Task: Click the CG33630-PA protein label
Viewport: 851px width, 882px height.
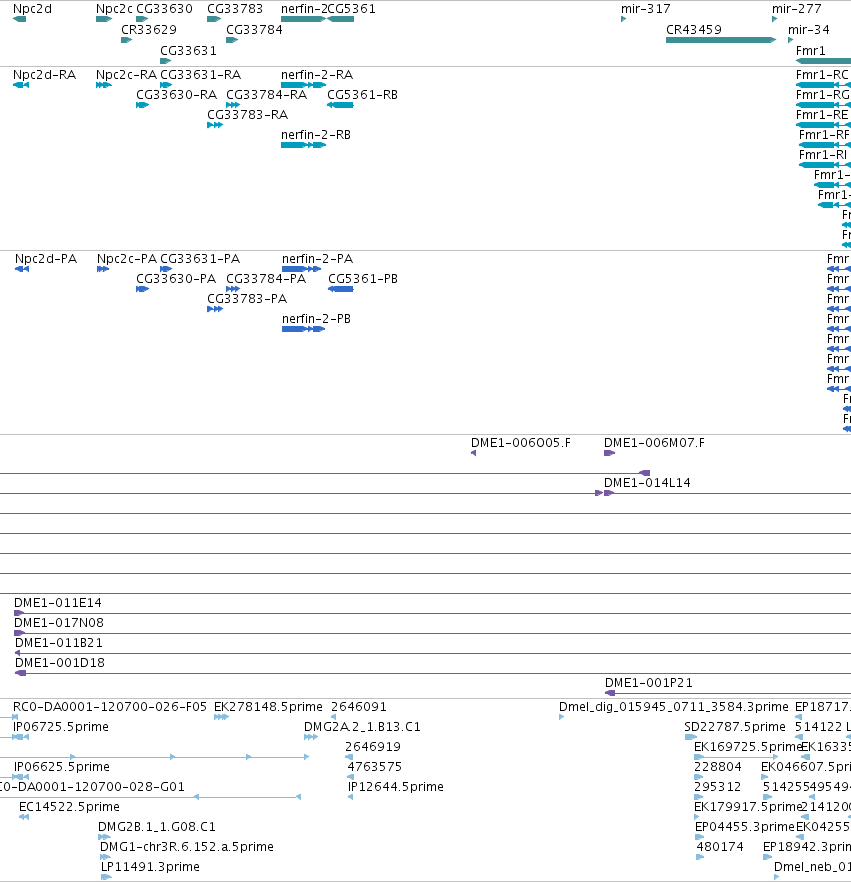Action: [176, 279]
